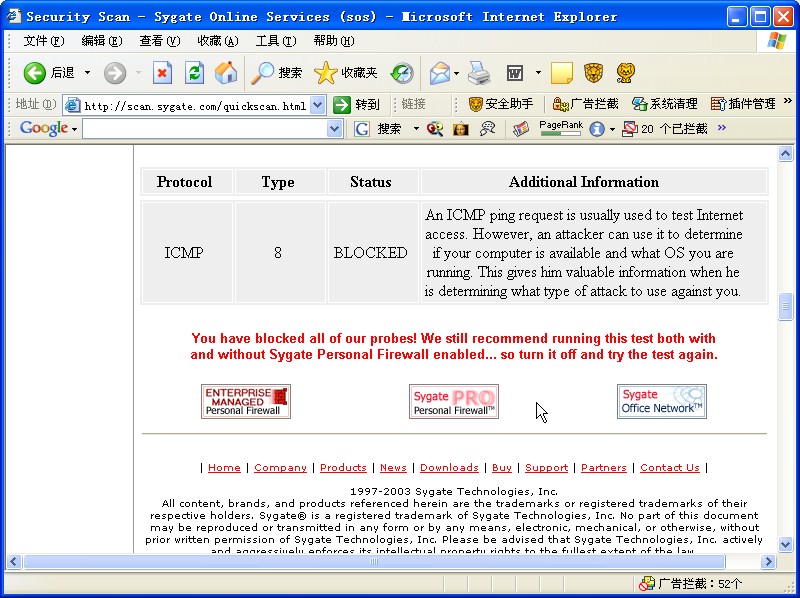The height and width of the screenshot is (598, 800).
Task: Print the page using the printer icon
Action: coord(479,73)
